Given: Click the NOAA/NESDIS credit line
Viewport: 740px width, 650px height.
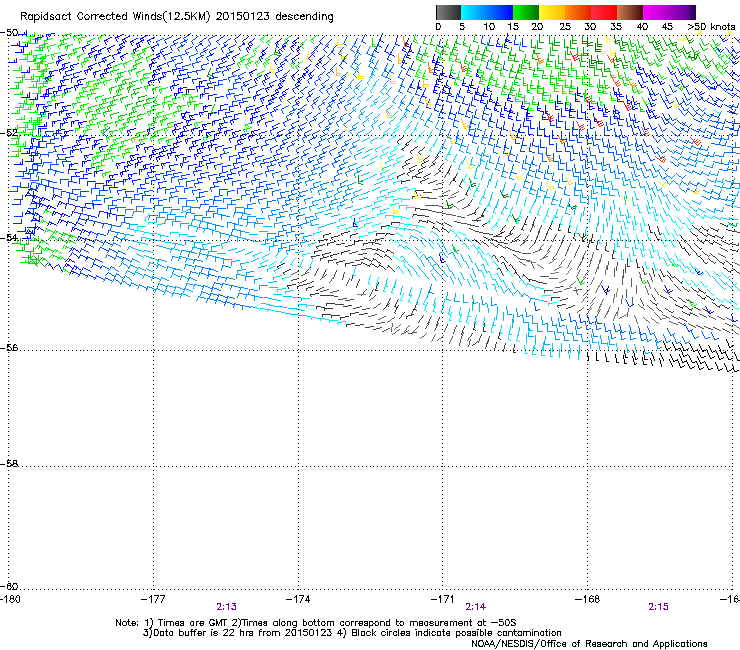Looking at the screenshot, I should (589, 644).
